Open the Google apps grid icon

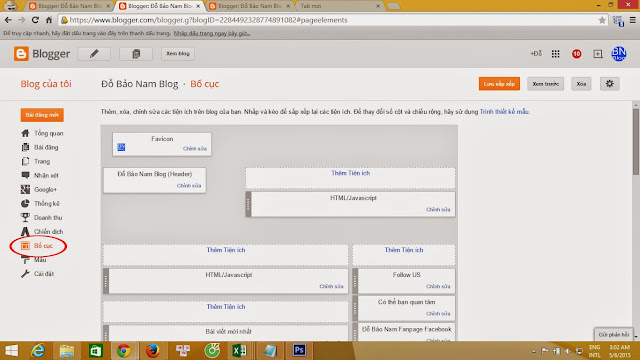click(x=556, y=54)
